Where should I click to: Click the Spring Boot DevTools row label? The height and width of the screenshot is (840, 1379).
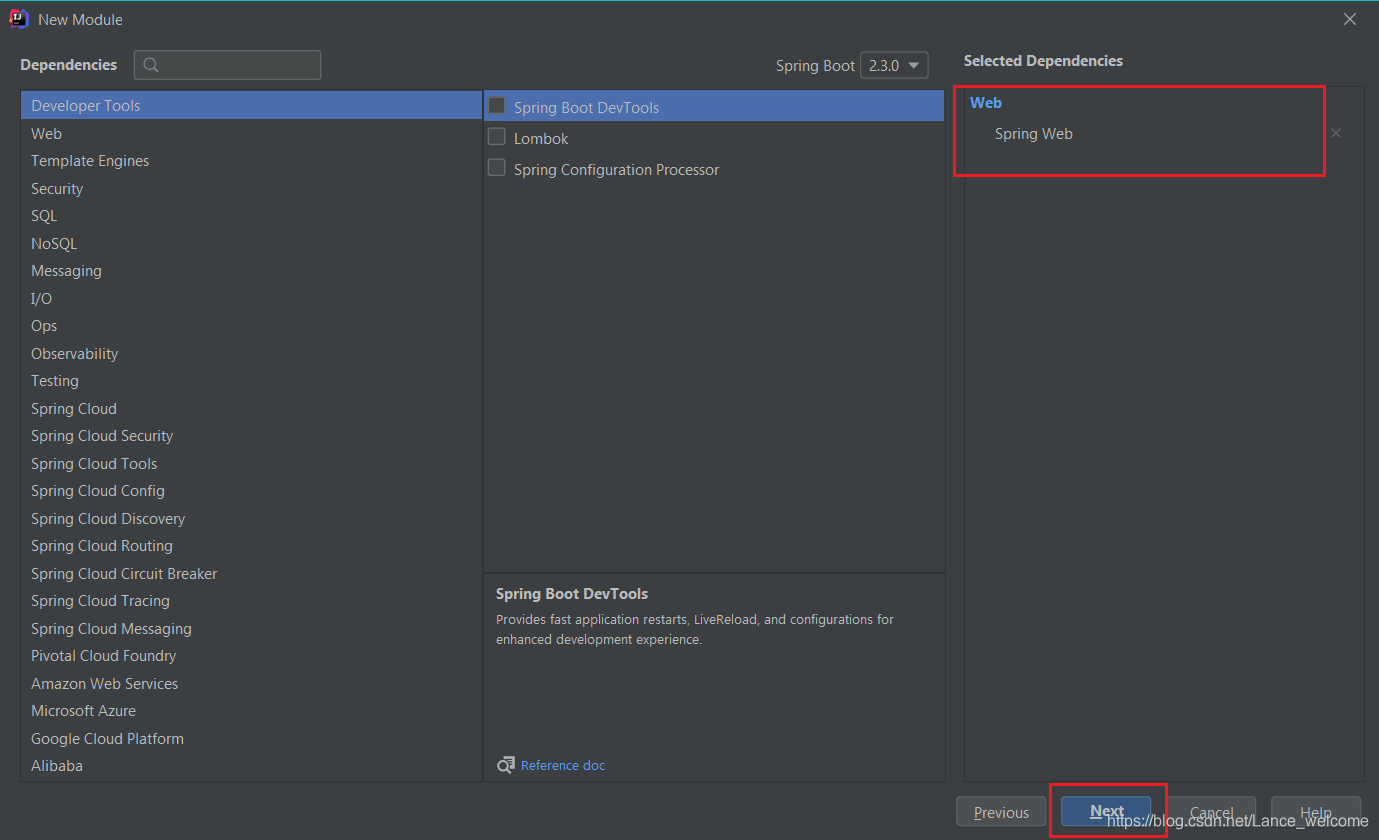point(586,108)
